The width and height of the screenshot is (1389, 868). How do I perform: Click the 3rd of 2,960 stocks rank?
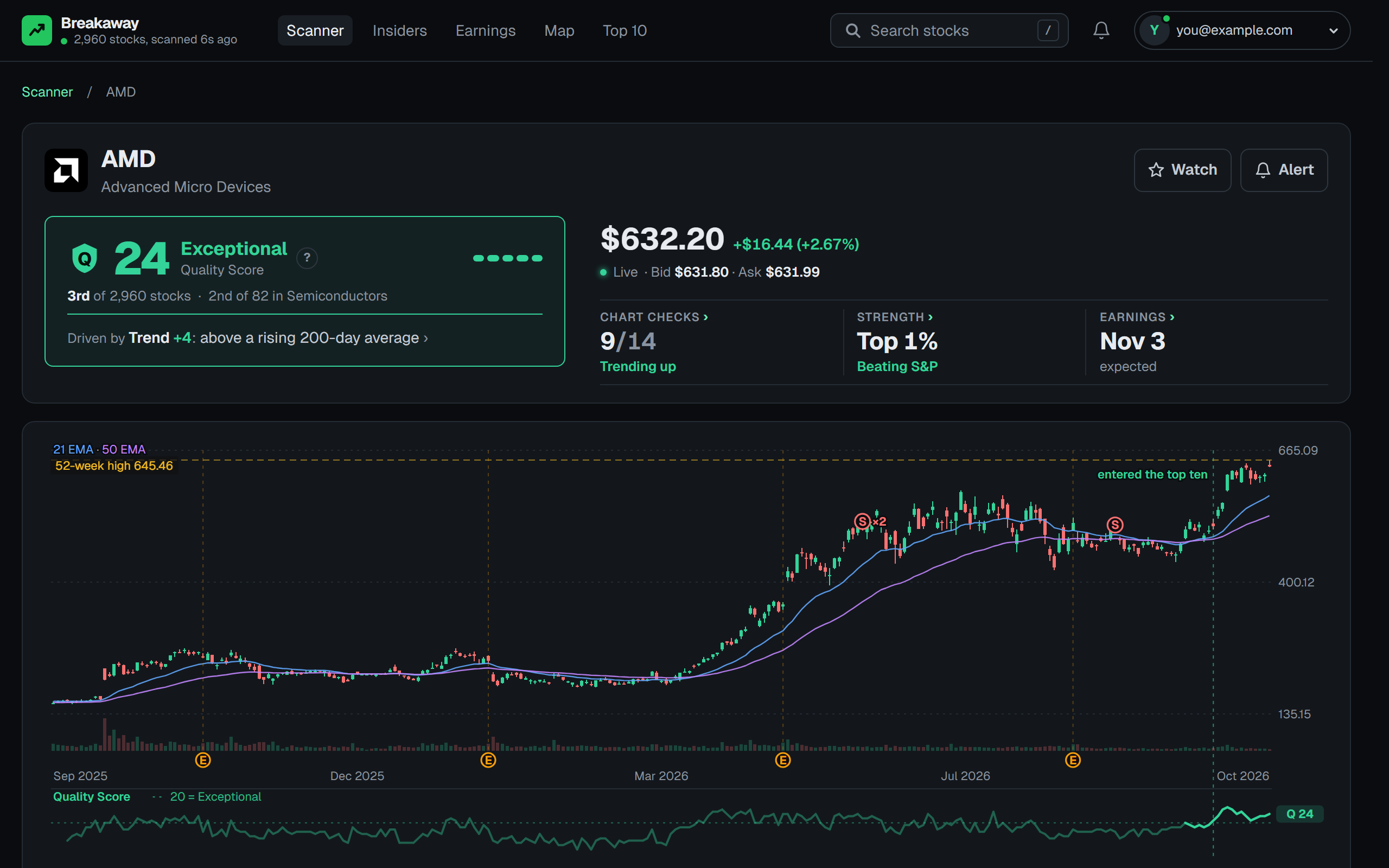click(129, 296)
